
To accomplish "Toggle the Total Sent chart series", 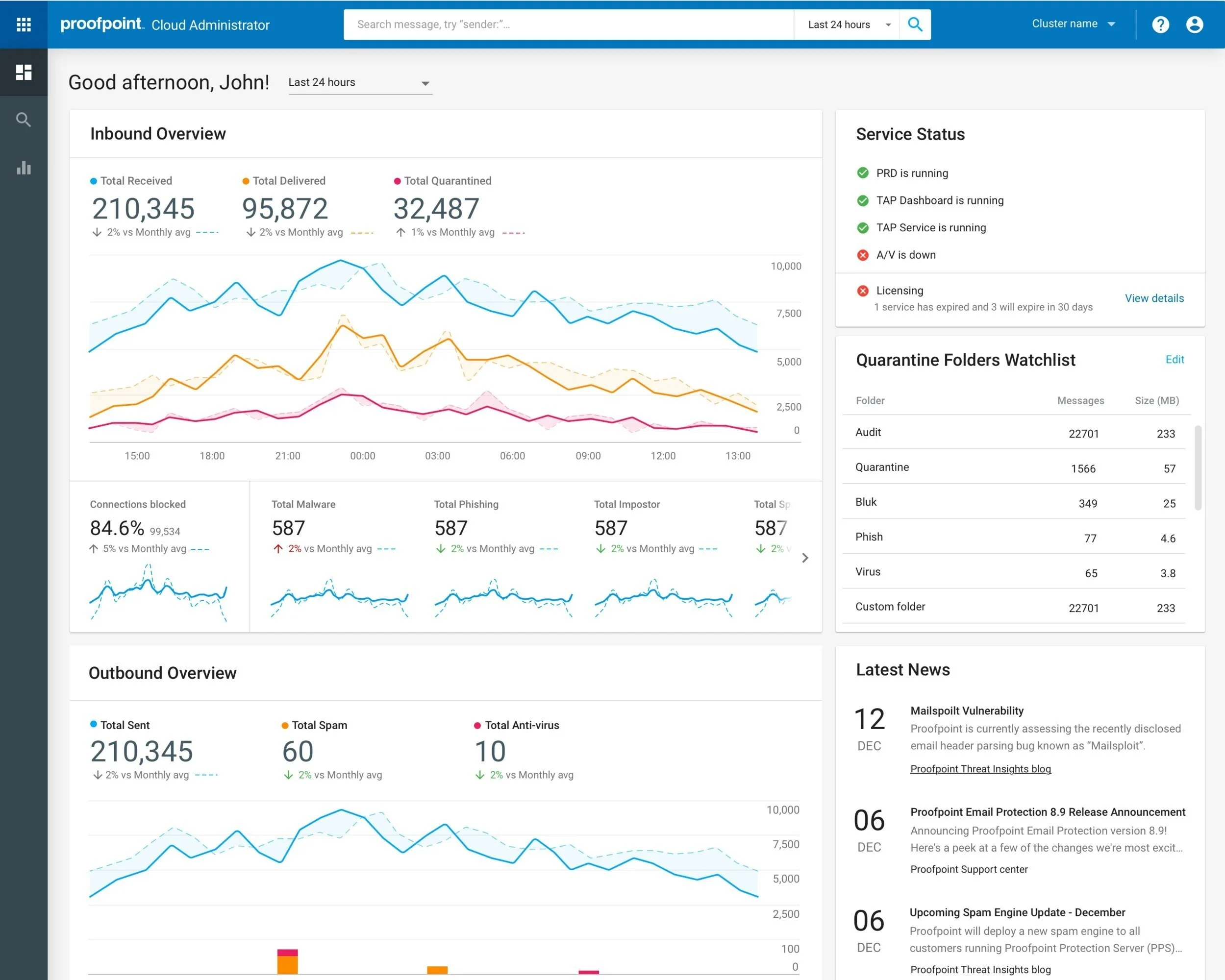I will point(120,725).
